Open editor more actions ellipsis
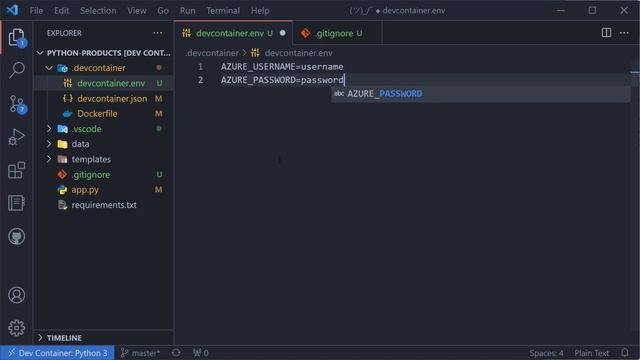 [x=624, y=33]
